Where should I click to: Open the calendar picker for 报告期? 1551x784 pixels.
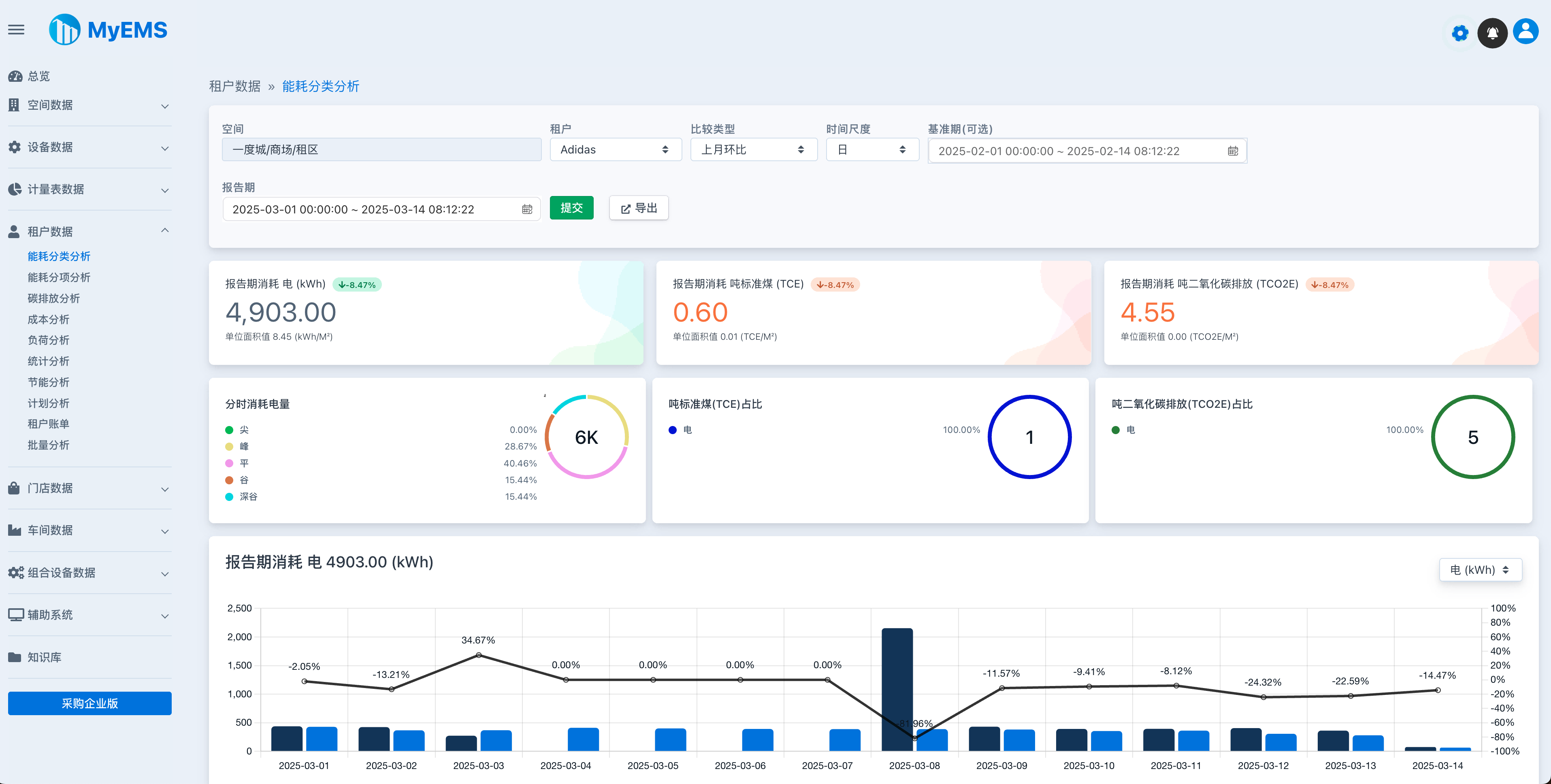tap(527, 209)
